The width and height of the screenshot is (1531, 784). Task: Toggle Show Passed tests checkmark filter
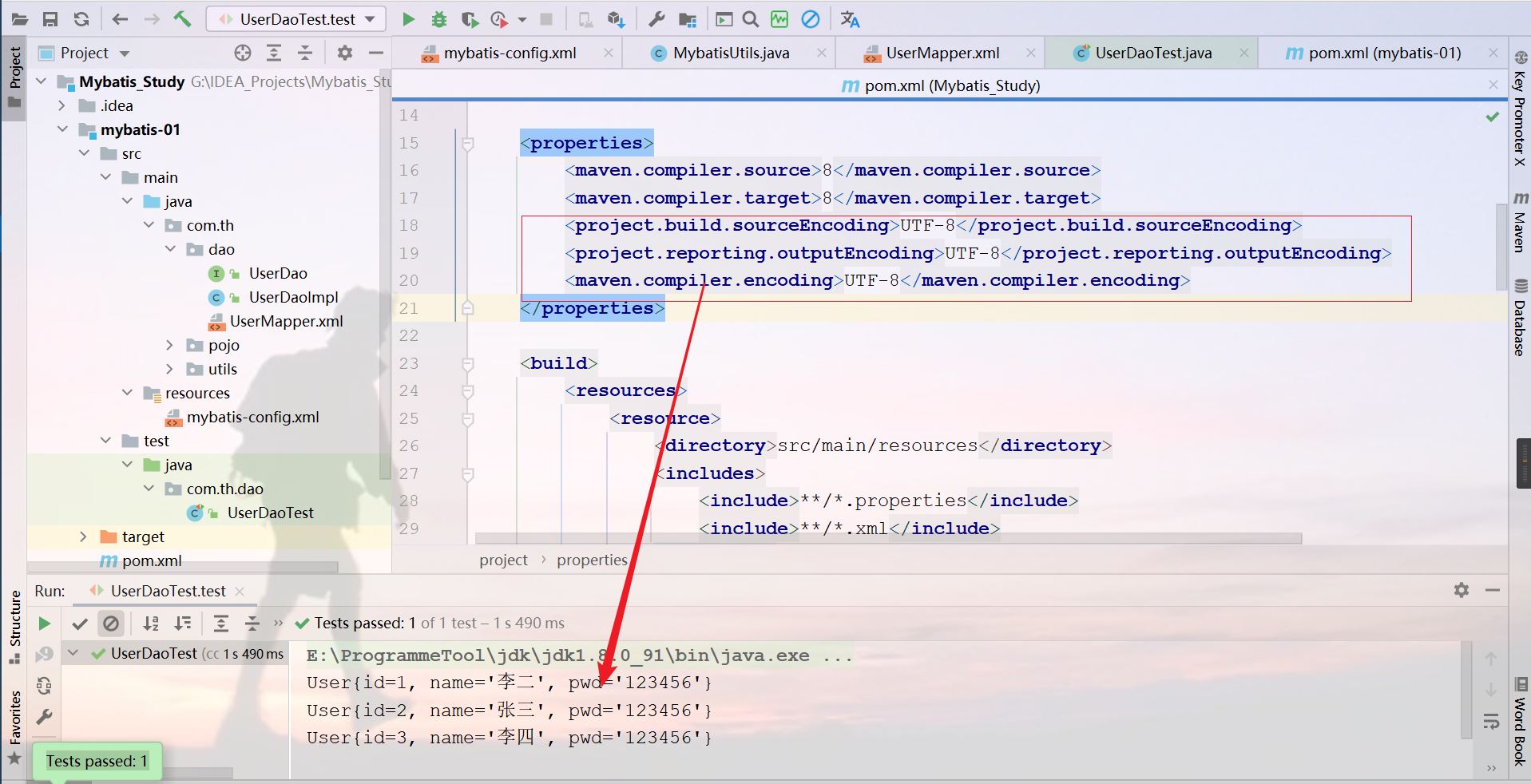(80, 624)
